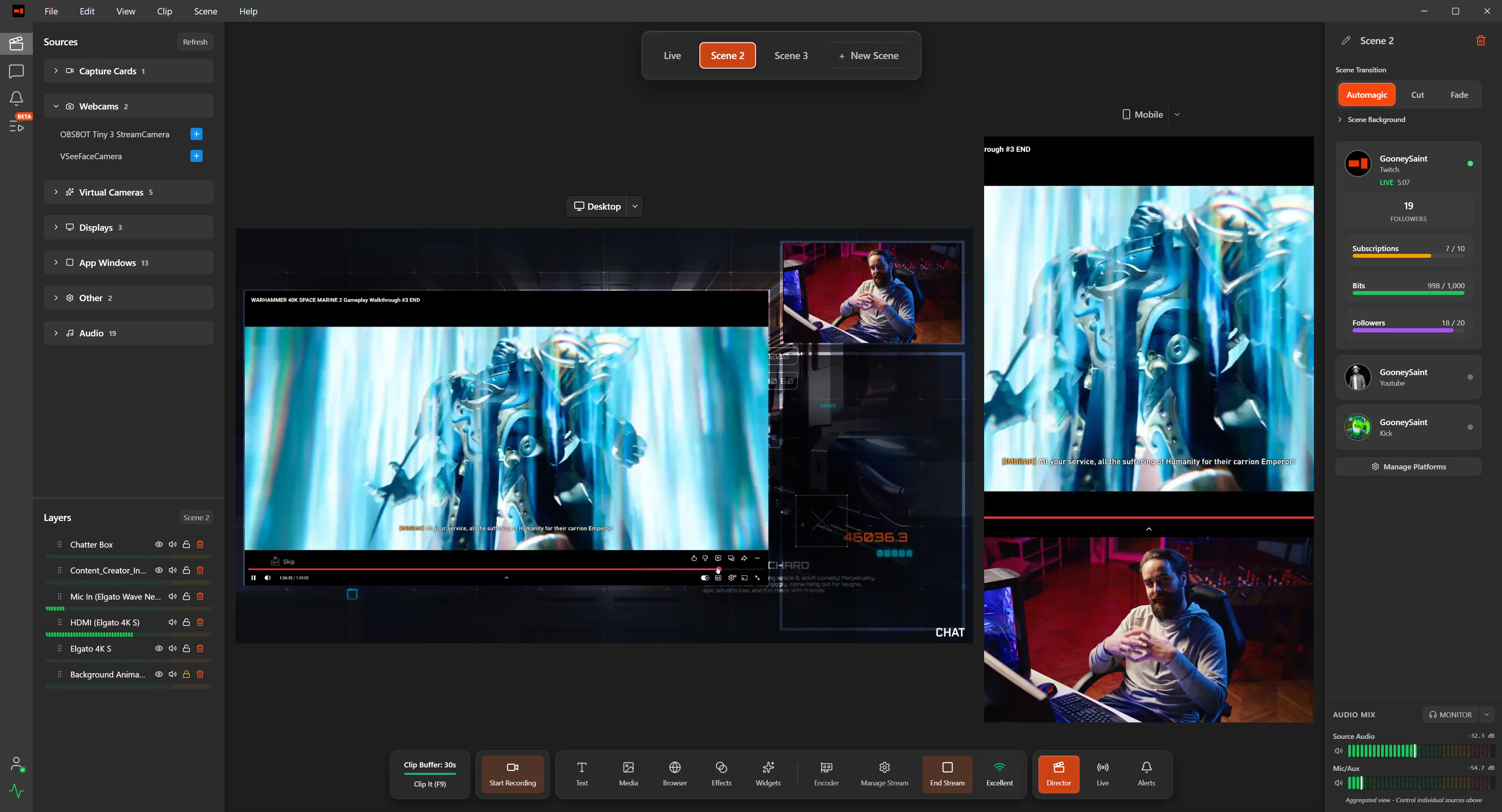Image resolution: width=1502 pixels, height=812 pixels.
Task: Open the Browser source tool
Action: (x=675, y=774)
